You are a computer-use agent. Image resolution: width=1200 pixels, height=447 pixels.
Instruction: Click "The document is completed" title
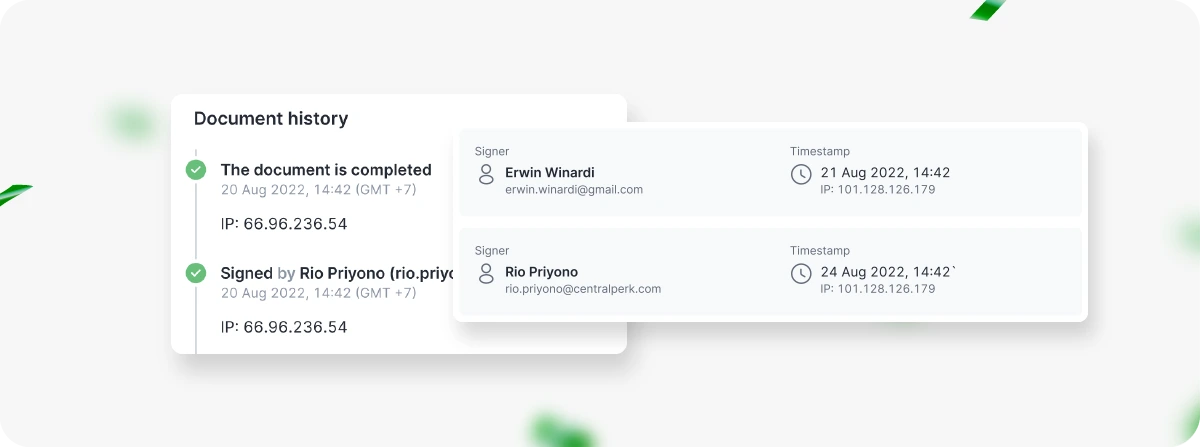(326, 170)
